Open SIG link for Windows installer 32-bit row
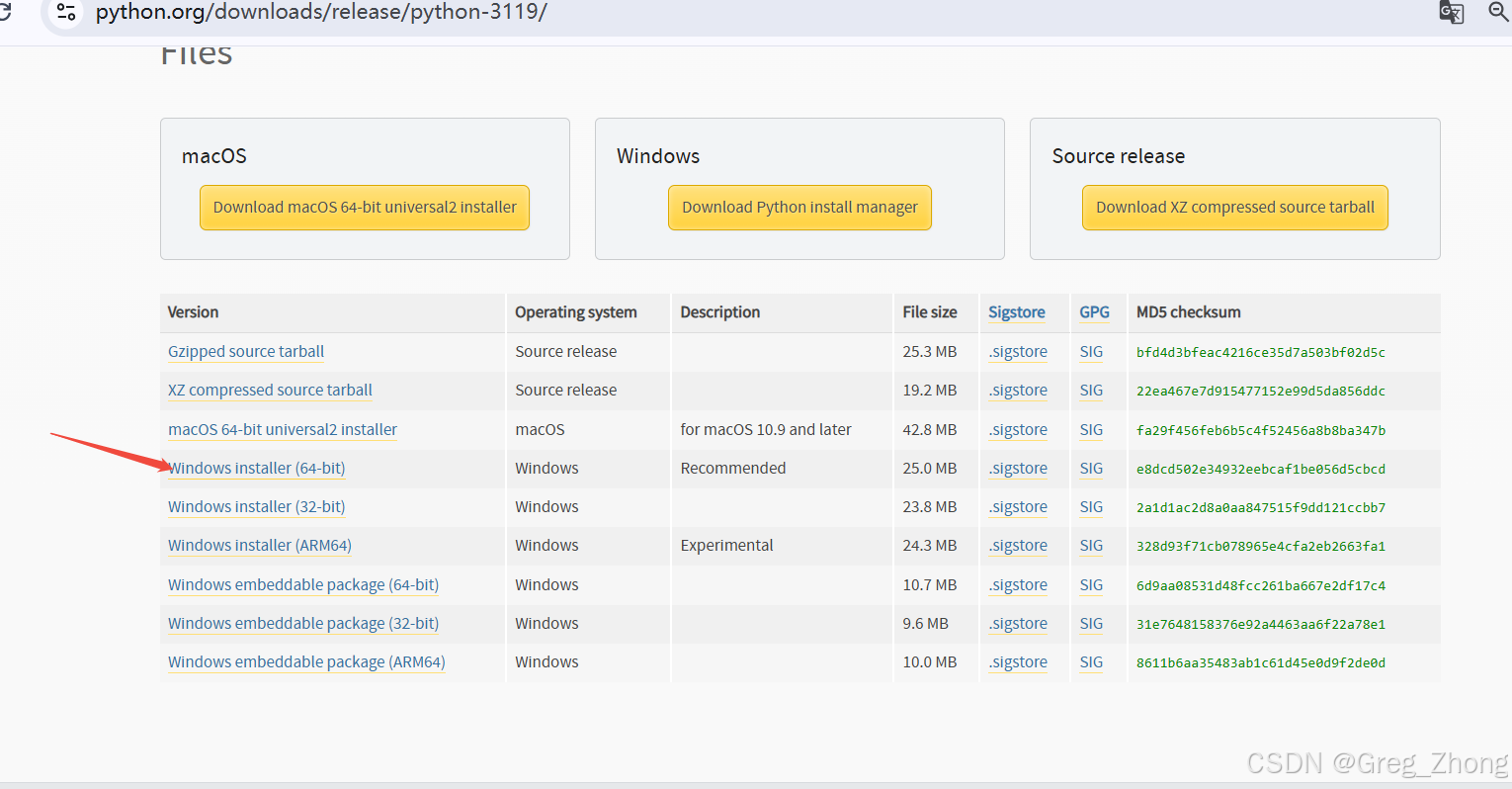 point(1091,507)
